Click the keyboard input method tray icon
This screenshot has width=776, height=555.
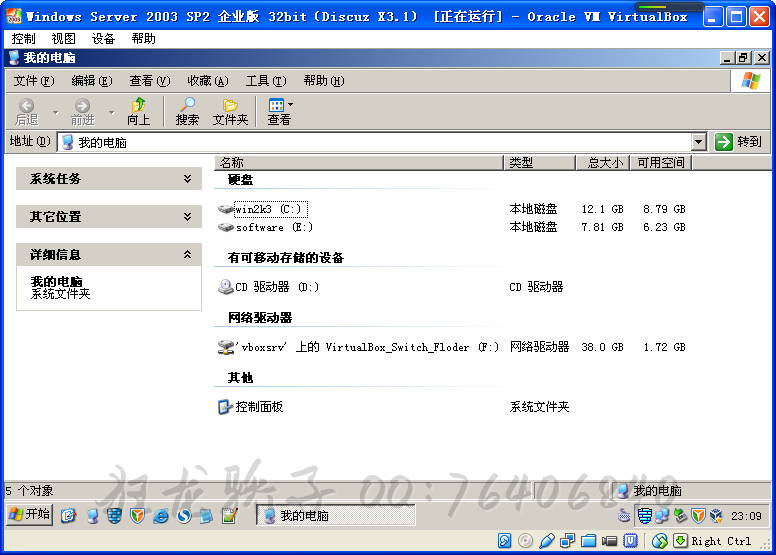click(x=624, y=516)
